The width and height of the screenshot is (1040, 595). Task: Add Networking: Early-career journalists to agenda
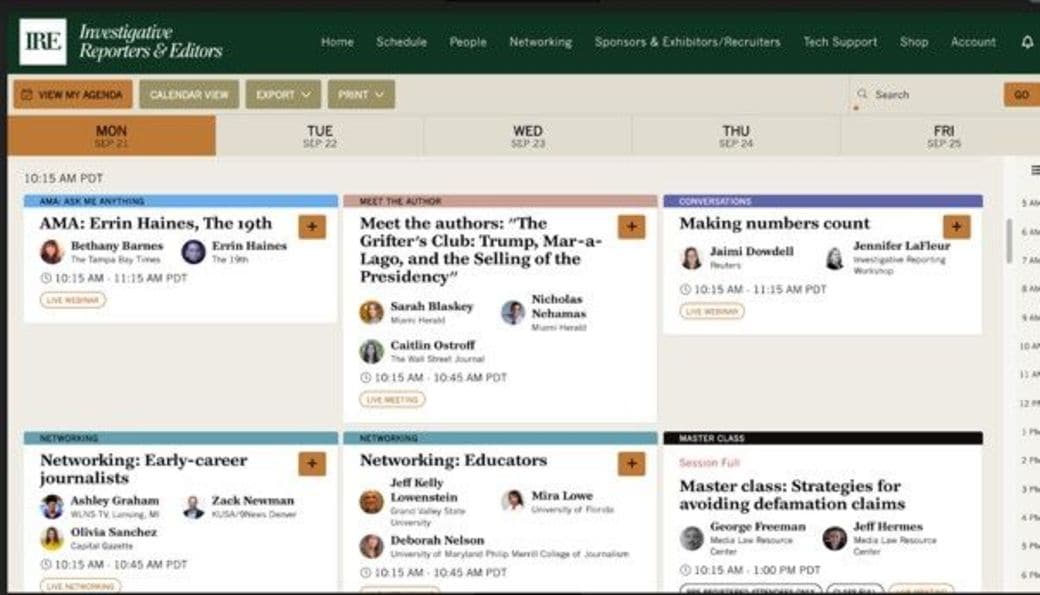pos(312,463)
